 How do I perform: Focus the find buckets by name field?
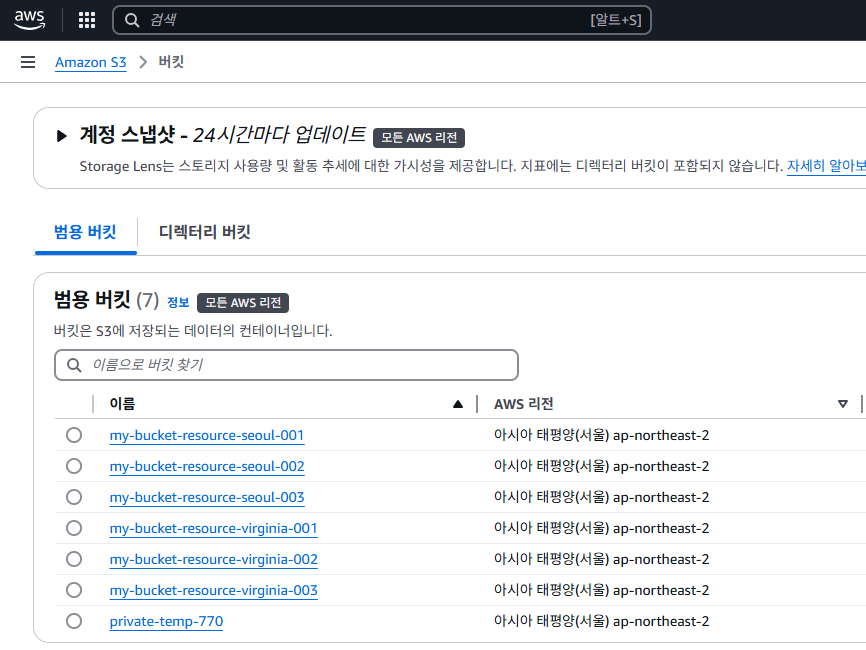286,365
